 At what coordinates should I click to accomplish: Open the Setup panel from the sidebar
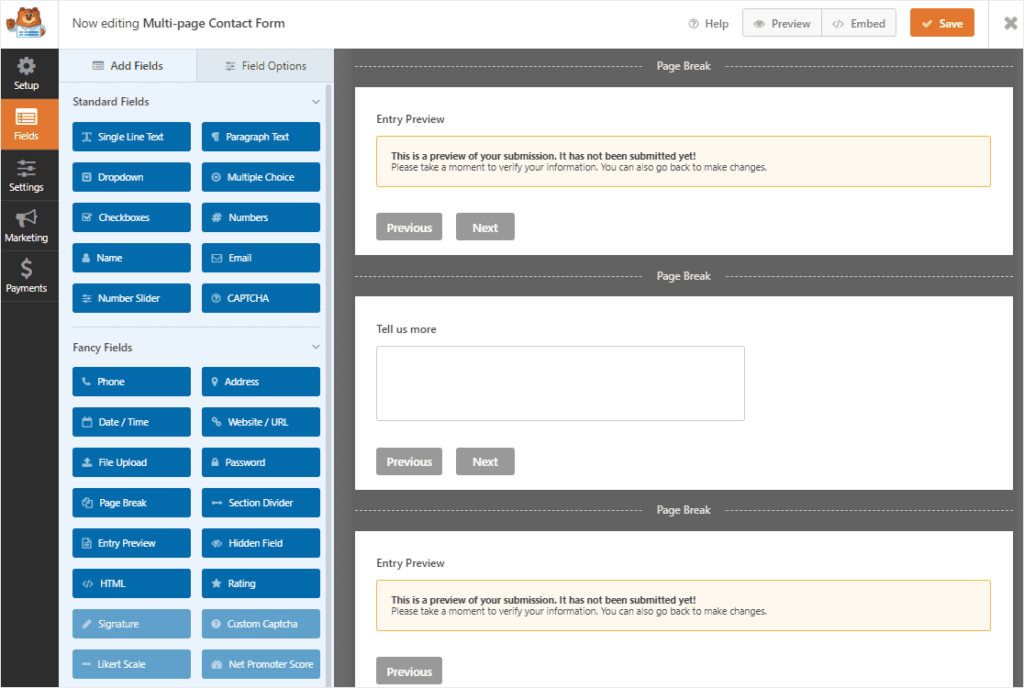click(28, 72)
